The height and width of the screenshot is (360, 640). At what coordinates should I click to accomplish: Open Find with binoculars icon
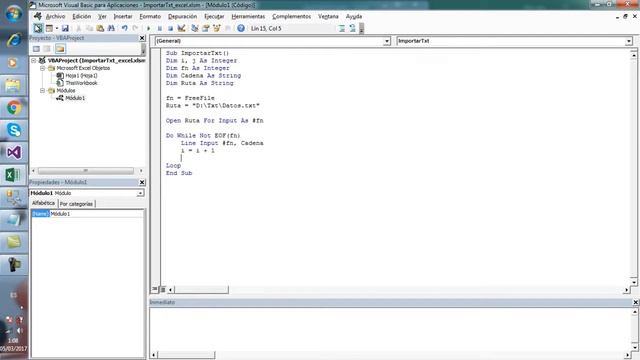[111, 28]
